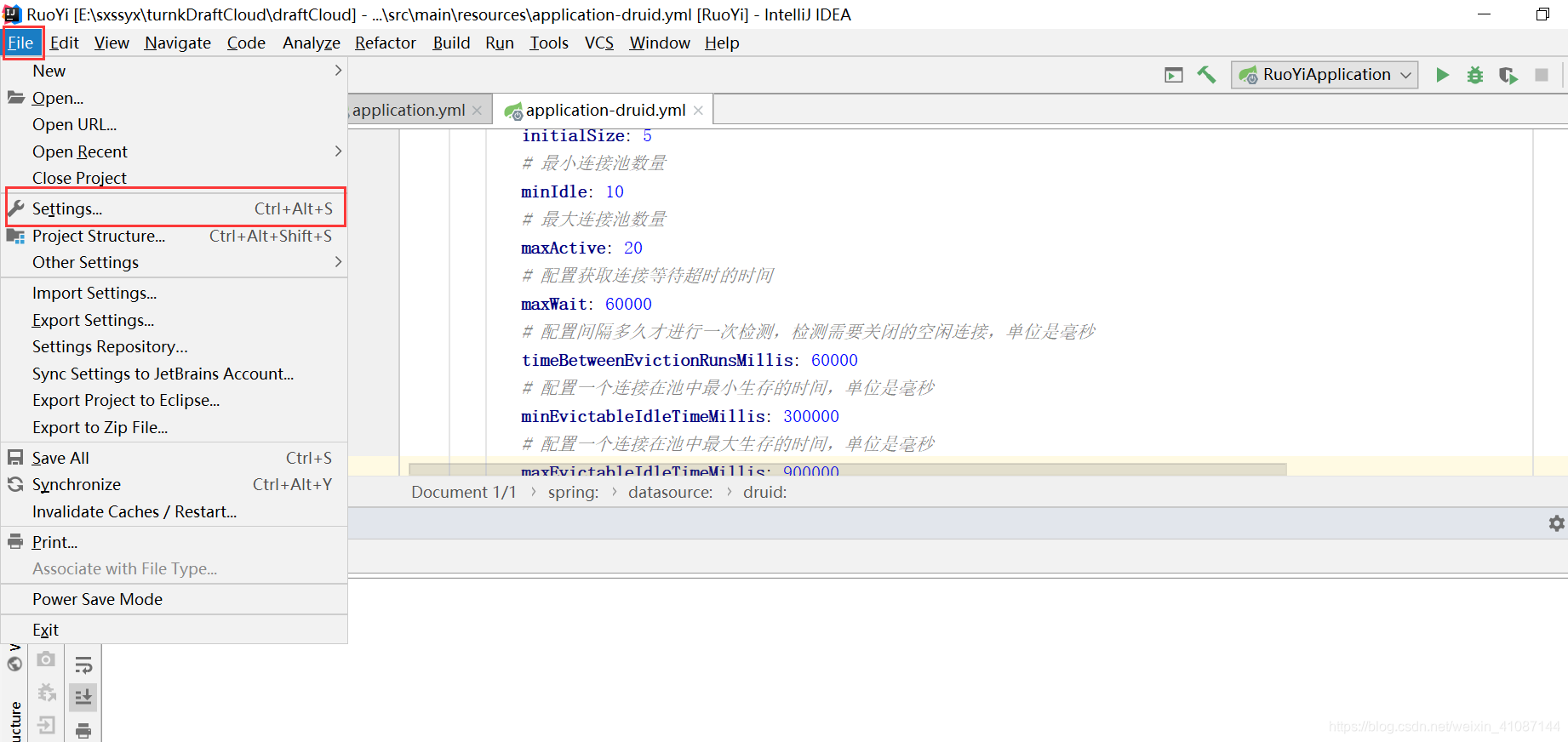This screenshot has width=1568, height=742.
Task: Open the Analyze menu
Action: [x=312, y=43]
